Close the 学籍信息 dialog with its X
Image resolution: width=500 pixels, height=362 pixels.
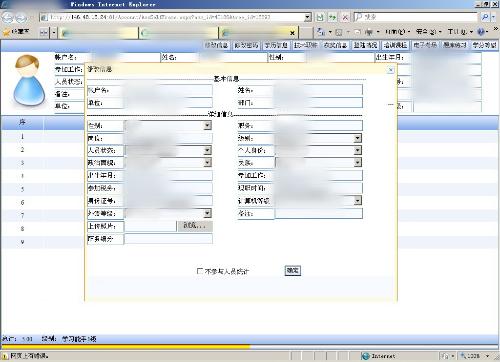[391, 70]
